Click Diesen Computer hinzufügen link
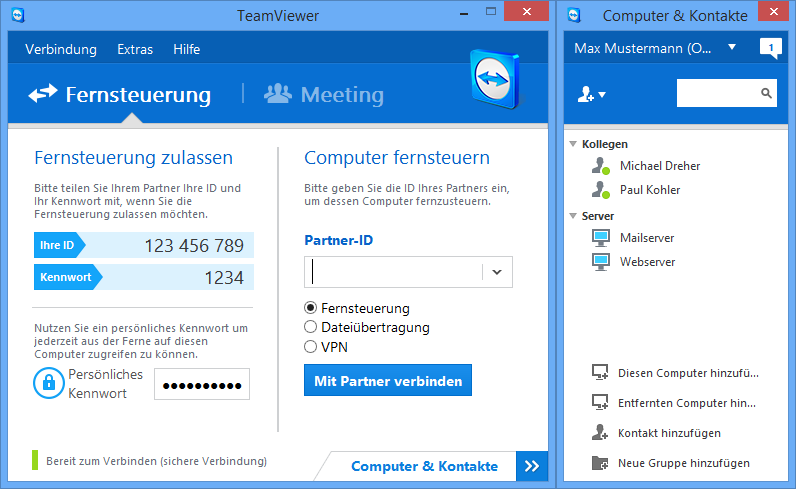 point(688,373)
